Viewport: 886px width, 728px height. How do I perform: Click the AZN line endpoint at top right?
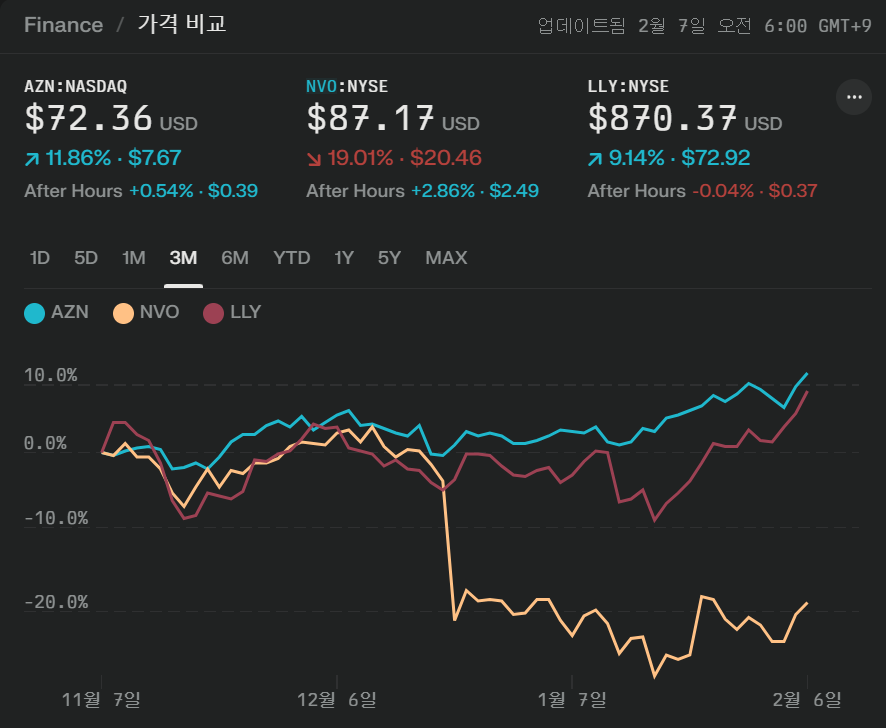point(807,374)
